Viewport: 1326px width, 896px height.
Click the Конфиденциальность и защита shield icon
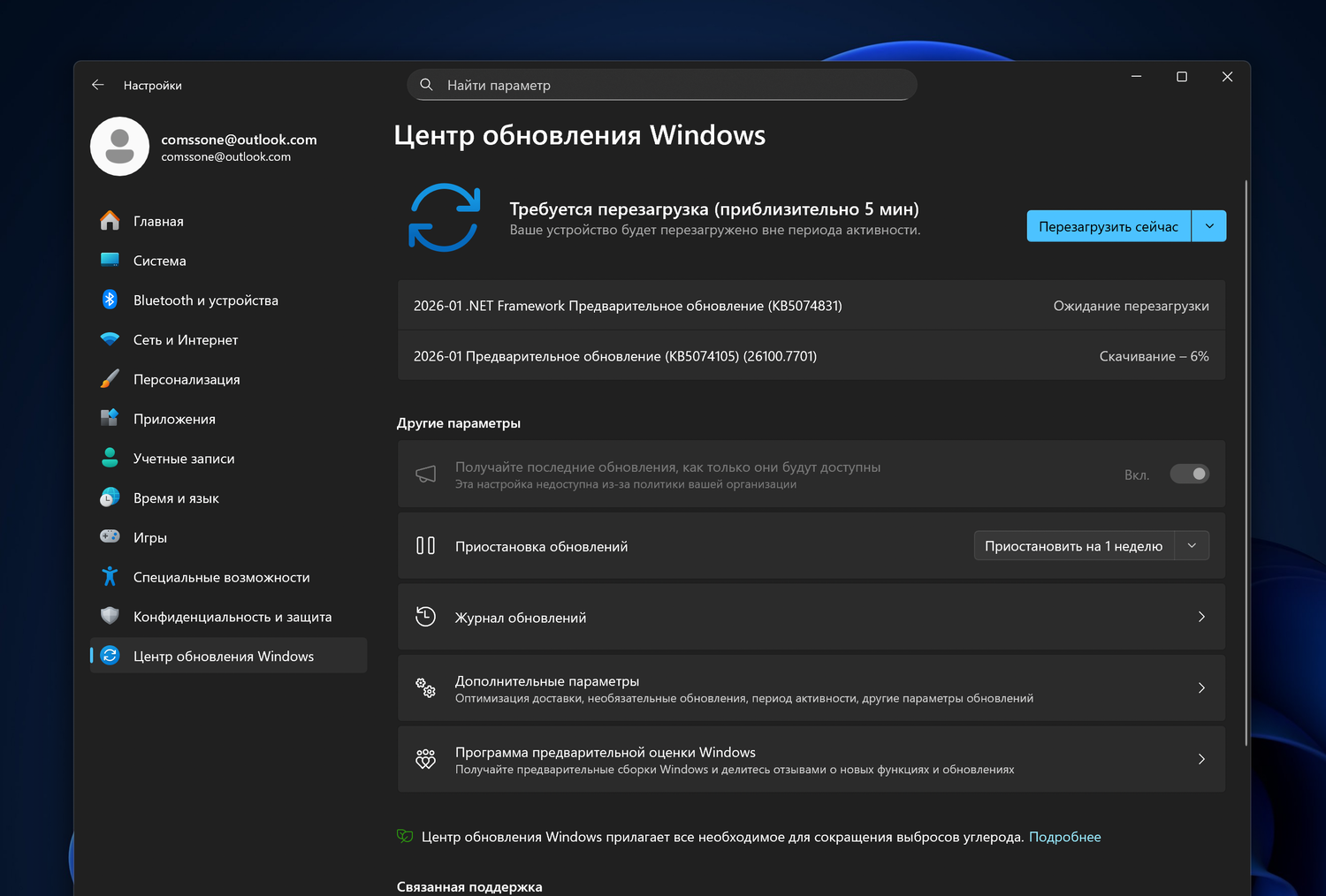tap(110, 616)
